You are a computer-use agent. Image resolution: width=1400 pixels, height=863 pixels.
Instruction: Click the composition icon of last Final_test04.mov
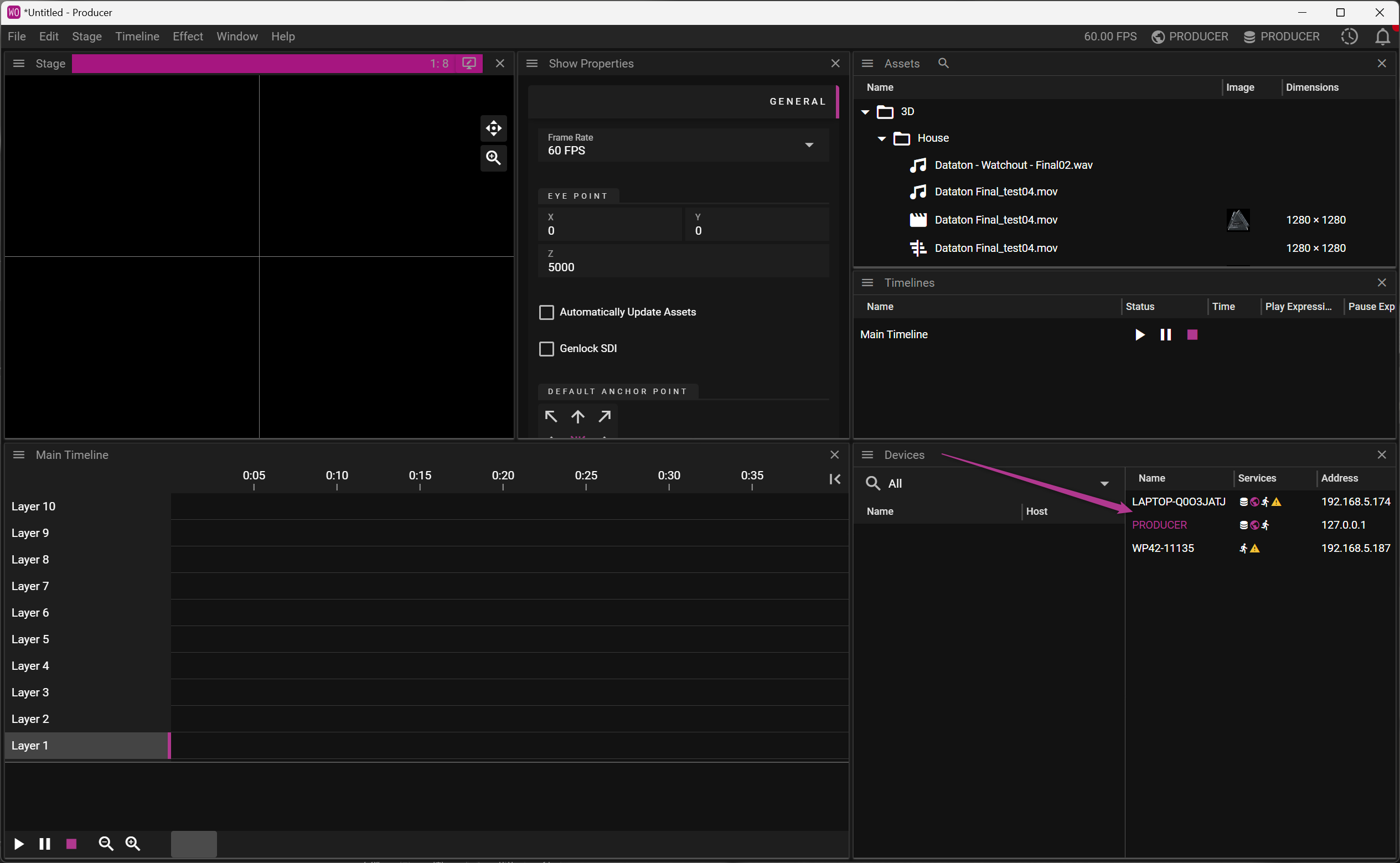click(918, 249)
